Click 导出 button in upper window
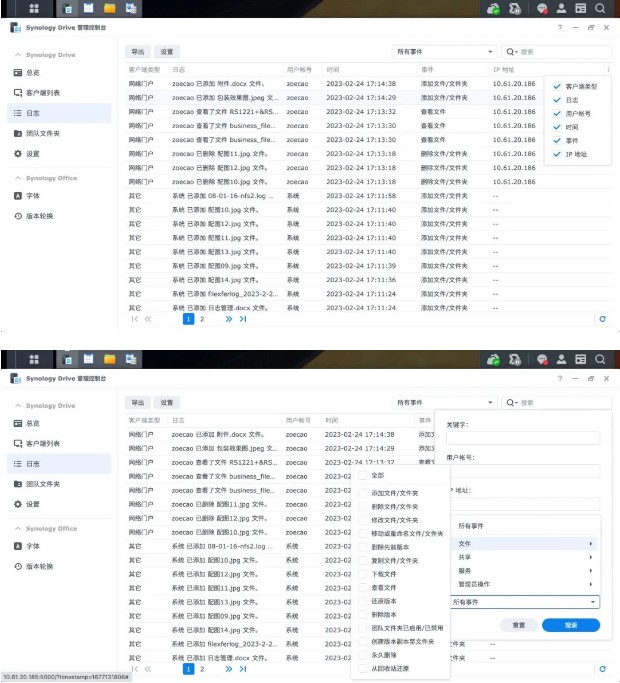620x683 pixels. pos(138,52)
